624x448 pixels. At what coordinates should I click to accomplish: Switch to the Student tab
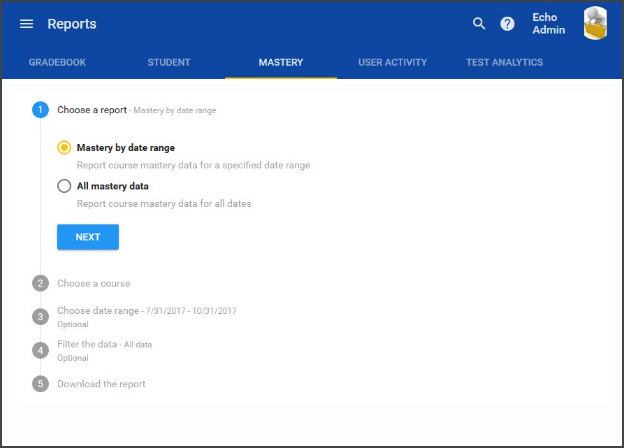point(169,62)
